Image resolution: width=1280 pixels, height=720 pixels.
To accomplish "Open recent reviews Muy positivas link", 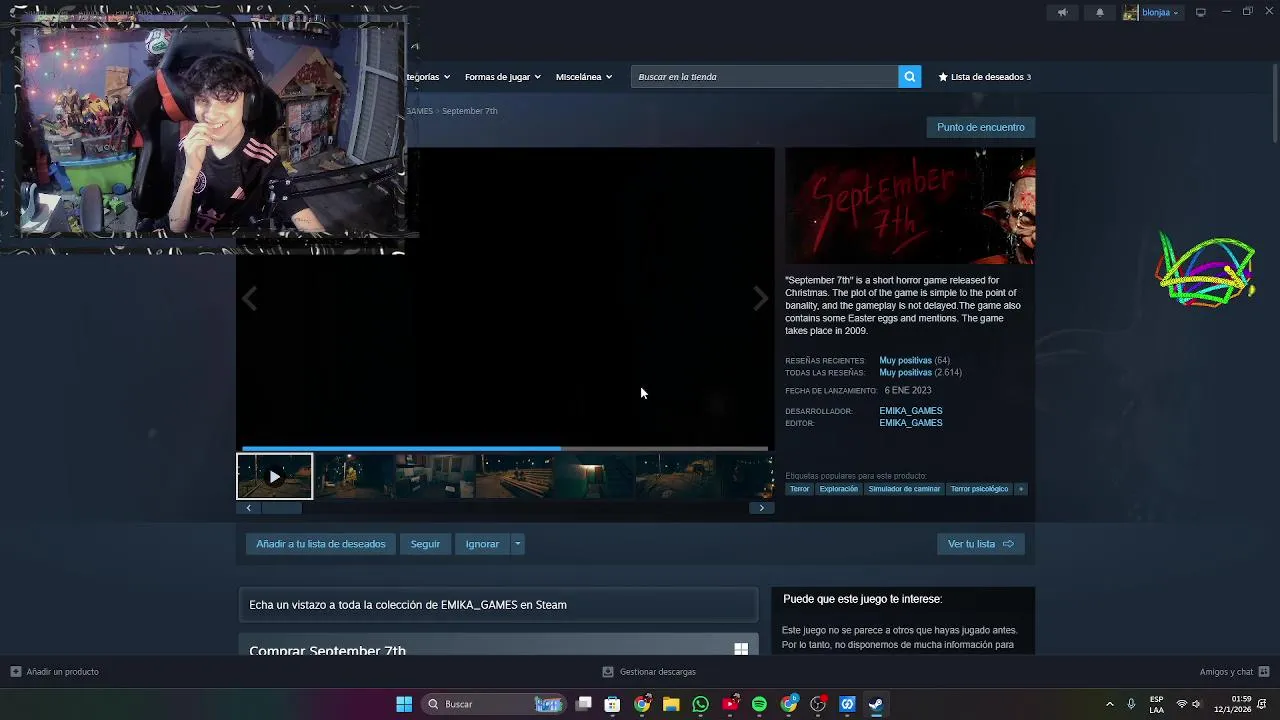I will [x=905, y=360].
